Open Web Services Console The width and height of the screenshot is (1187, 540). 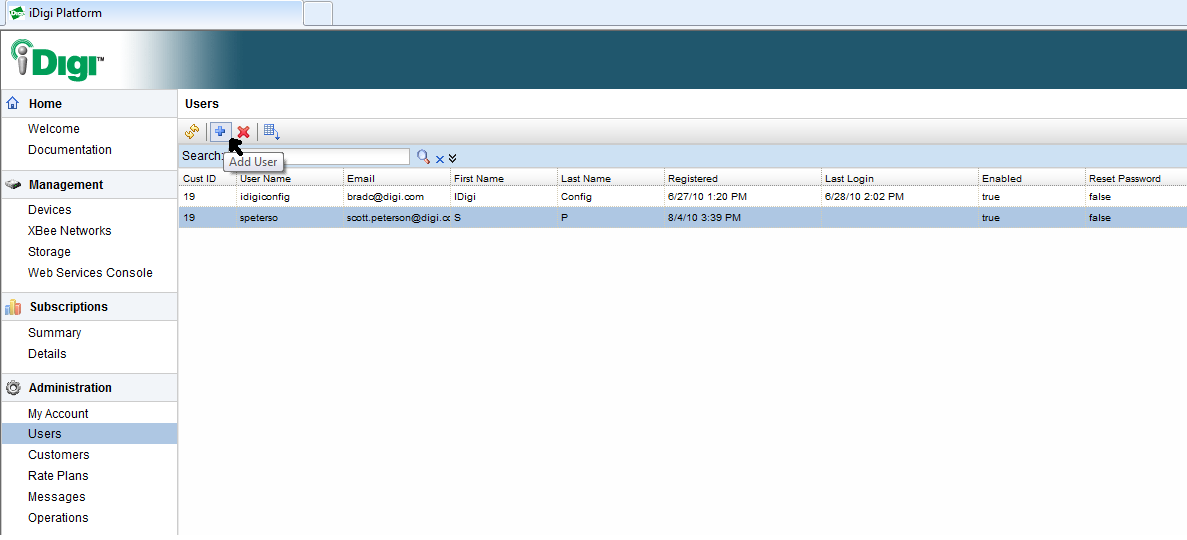pos(90,273)
